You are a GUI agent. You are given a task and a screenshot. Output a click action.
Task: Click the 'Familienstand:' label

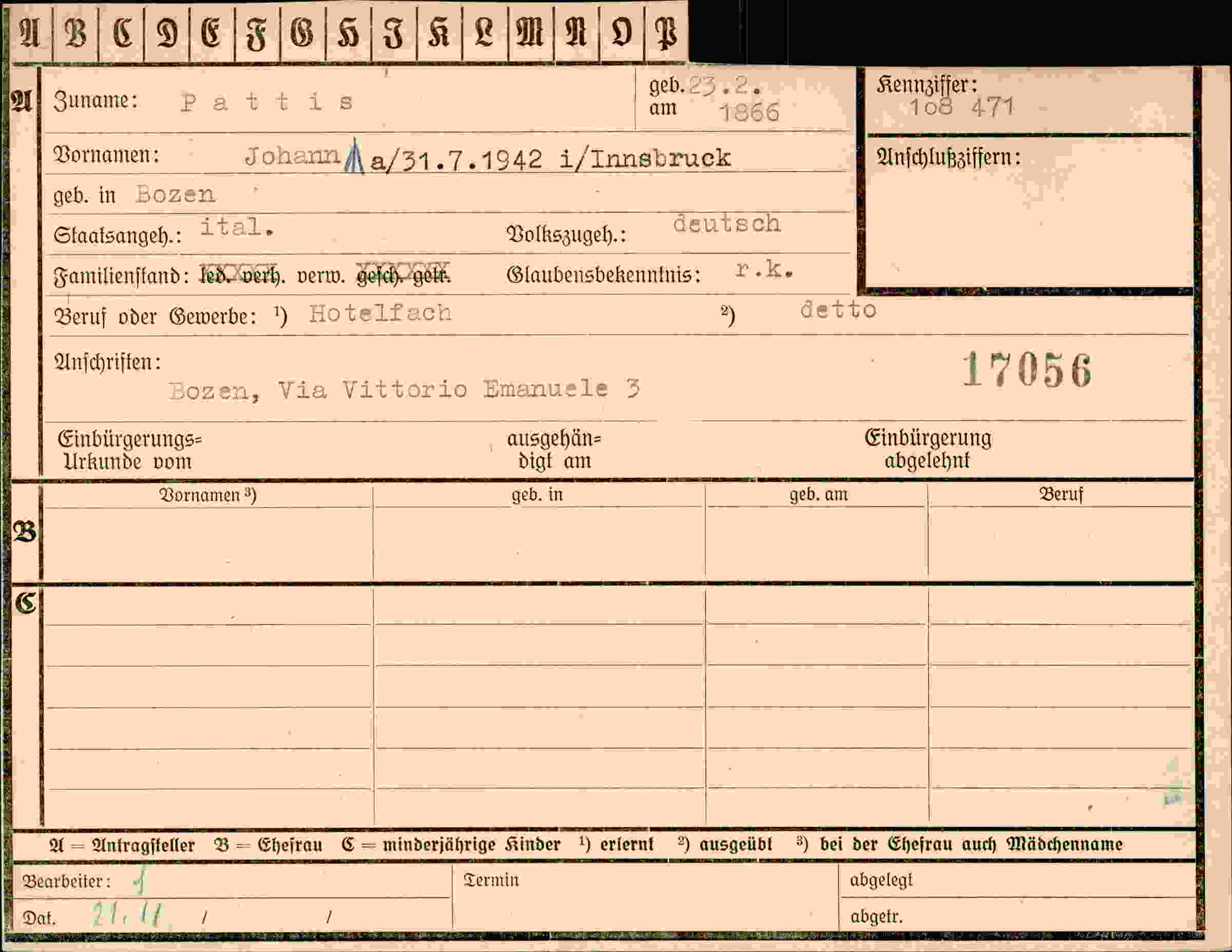tap(121, 276)
